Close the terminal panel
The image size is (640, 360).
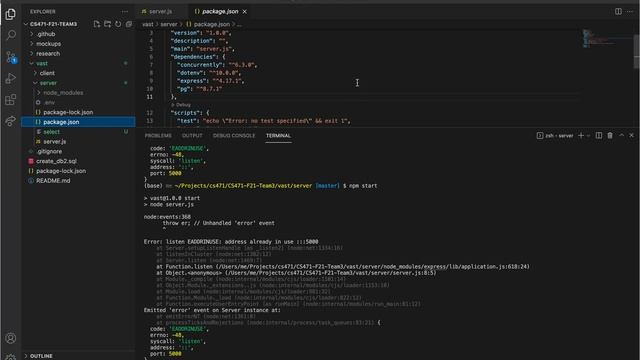tap(631, 136)
